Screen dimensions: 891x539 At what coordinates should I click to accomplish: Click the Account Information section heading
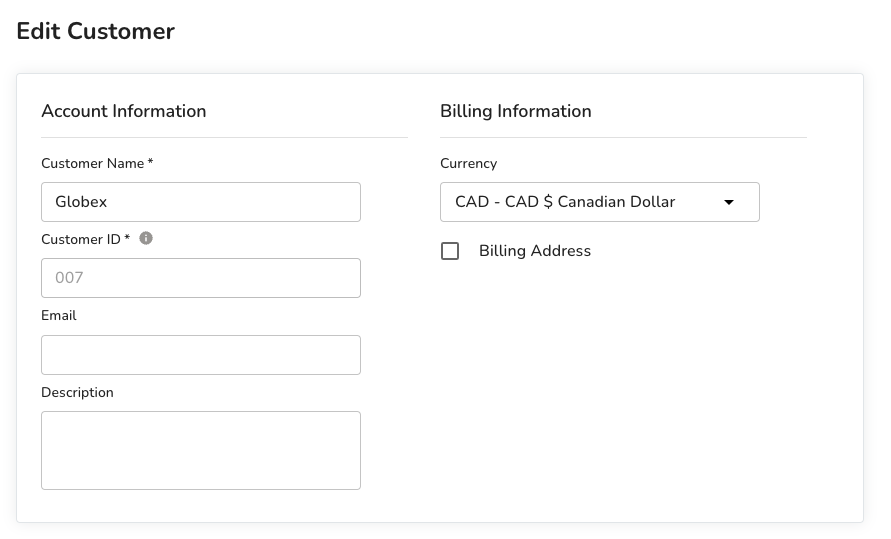(x=124, y=111)
